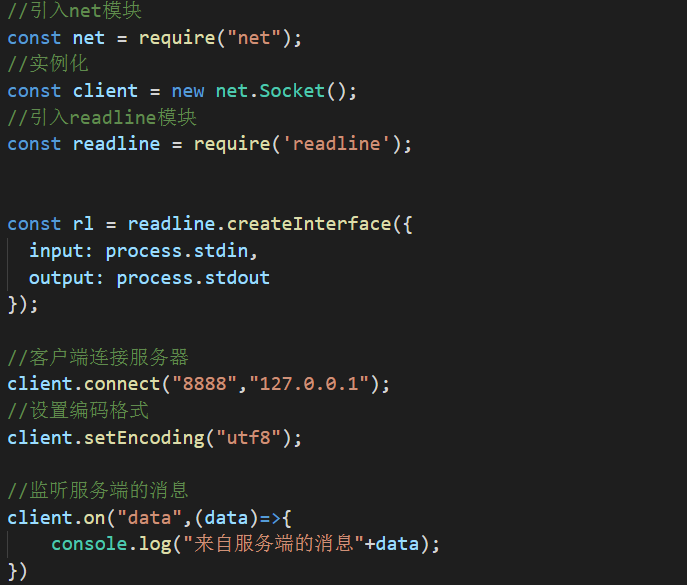Click the 'input:' property key
This screenshot has height=585, width=687.
click(61, 251)
